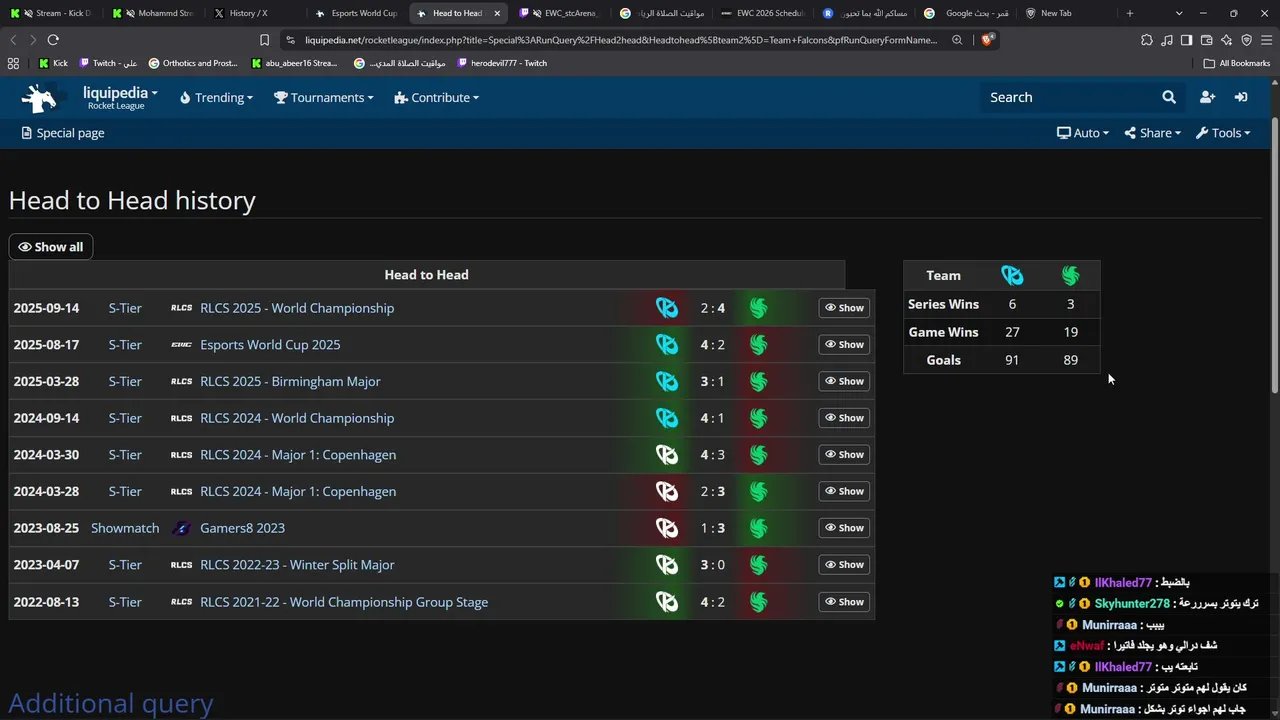Expand the Trending dropdown menu
This screenshot has width=1280, height=720.
(216, 97)
